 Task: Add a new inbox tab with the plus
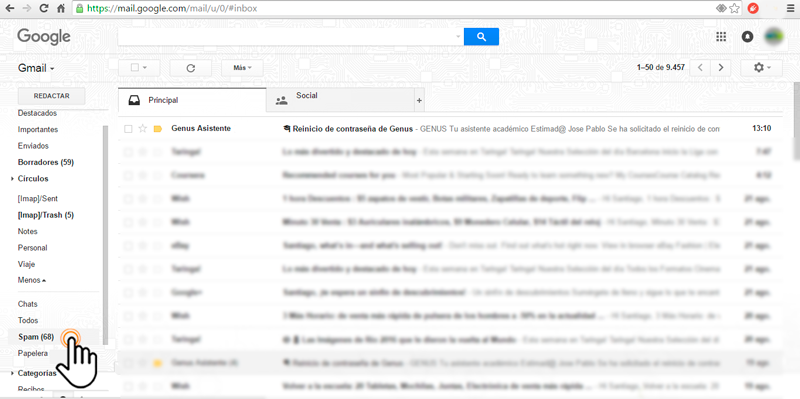coord(419,101)
